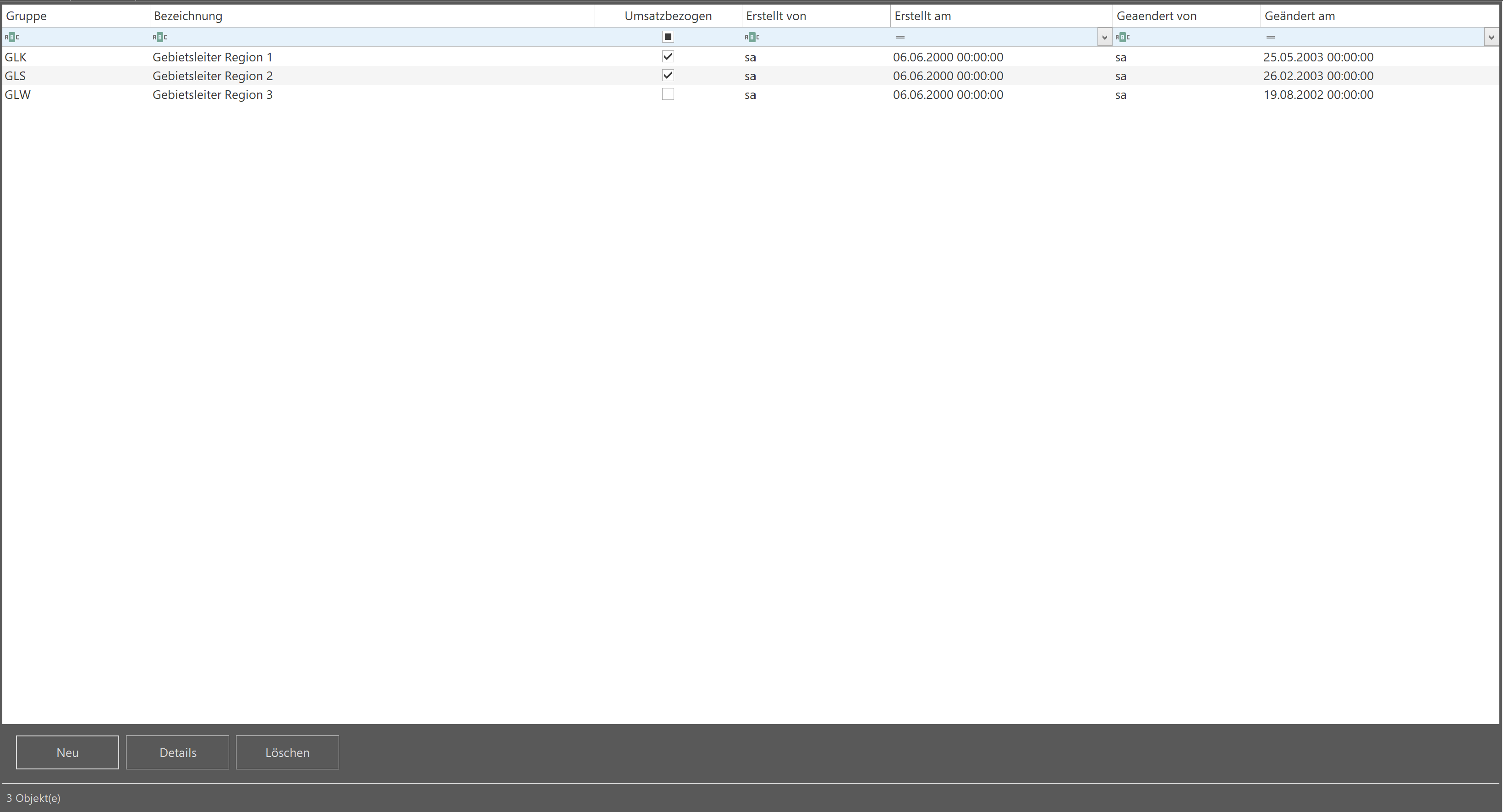The width and height of the screenshot is (1503, 812).
Task: Select Gebietsleiter Region 2 cell
Action: click(372, 76)
